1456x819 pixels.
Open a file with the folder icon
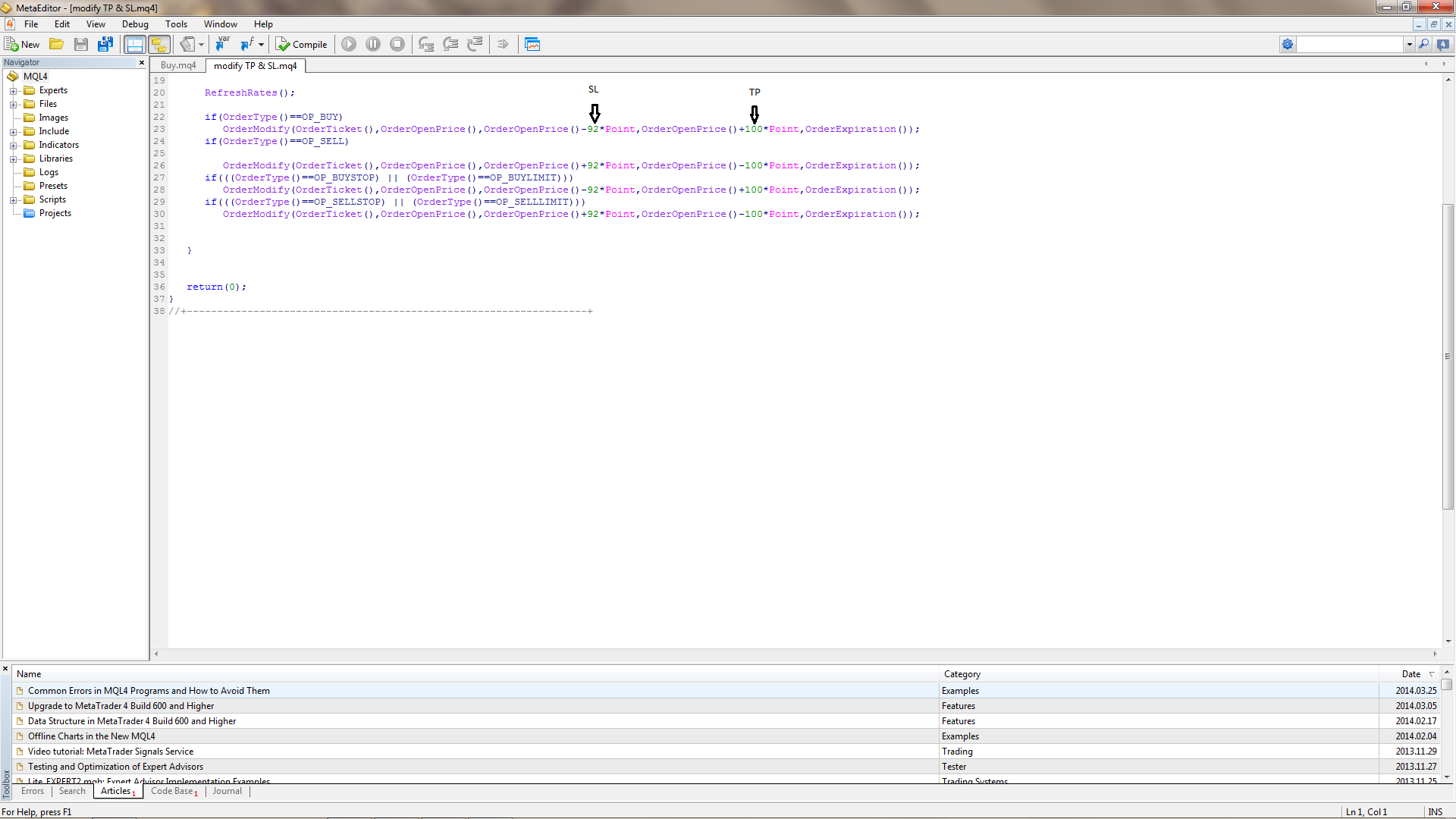point(57,45)
